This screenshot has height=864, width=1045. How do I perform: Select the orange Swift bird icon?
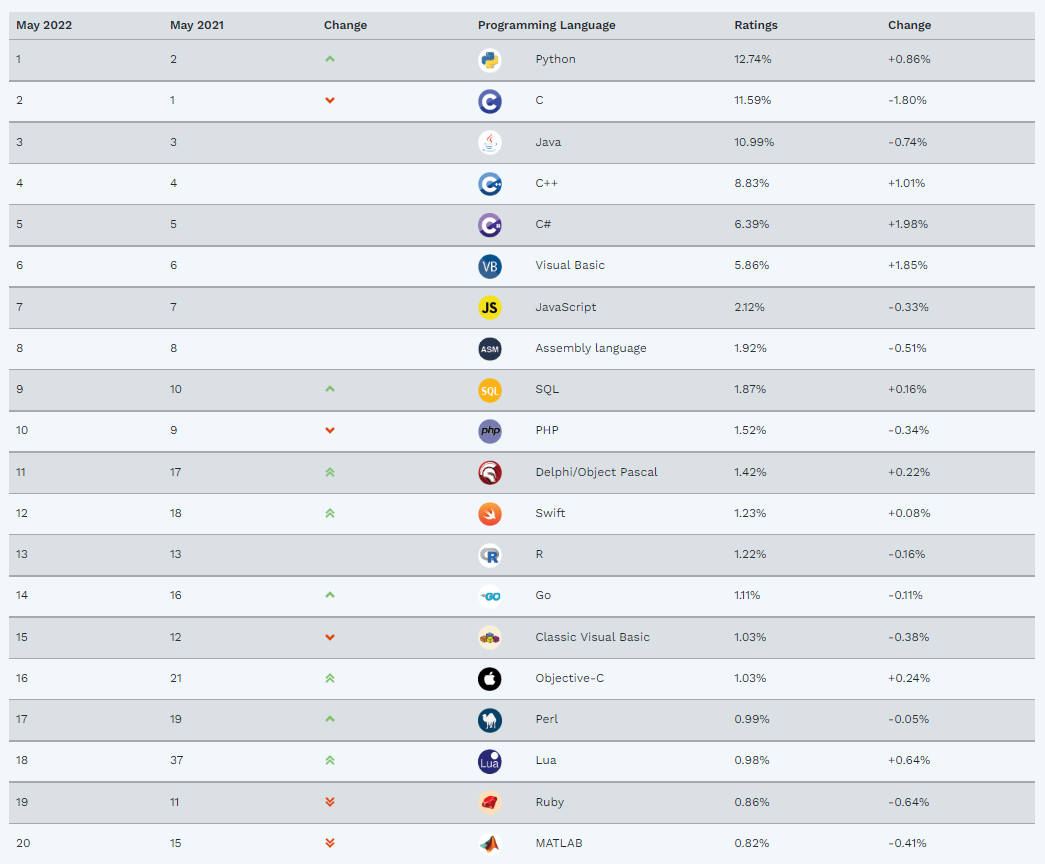point(490,513)
